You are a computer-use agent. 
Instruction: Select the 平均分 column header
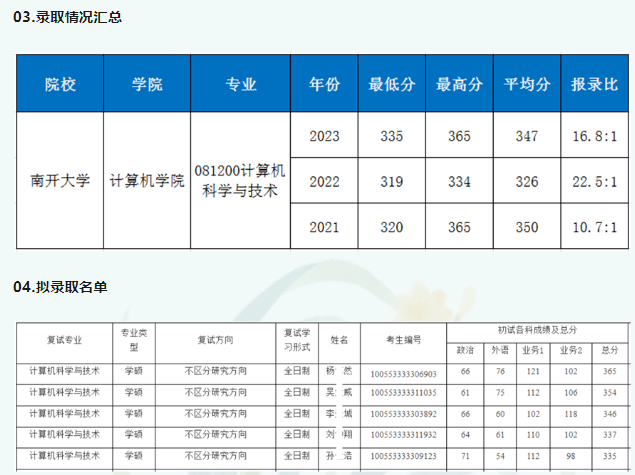(527, 84)
